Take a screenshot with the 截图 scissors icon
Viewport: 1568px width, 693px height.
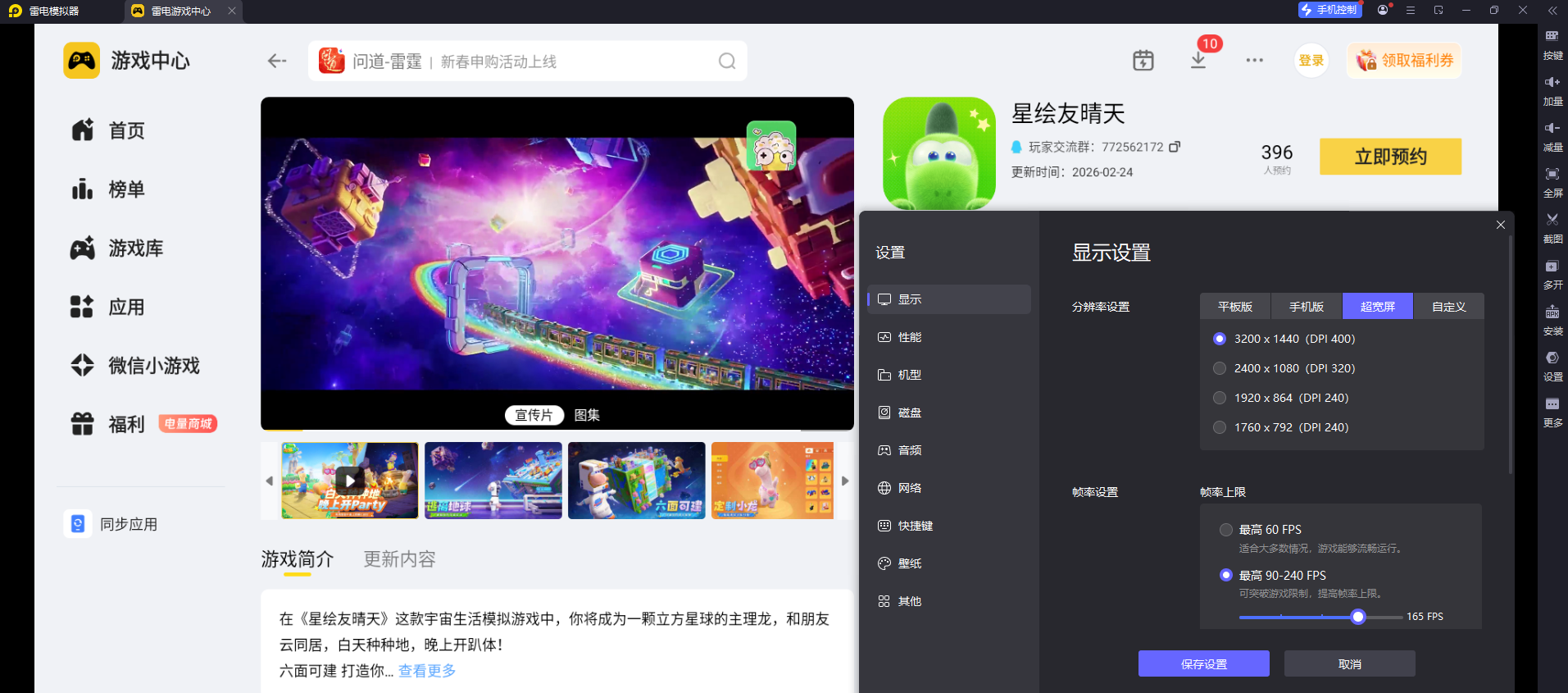click(x=1552, y=220)
